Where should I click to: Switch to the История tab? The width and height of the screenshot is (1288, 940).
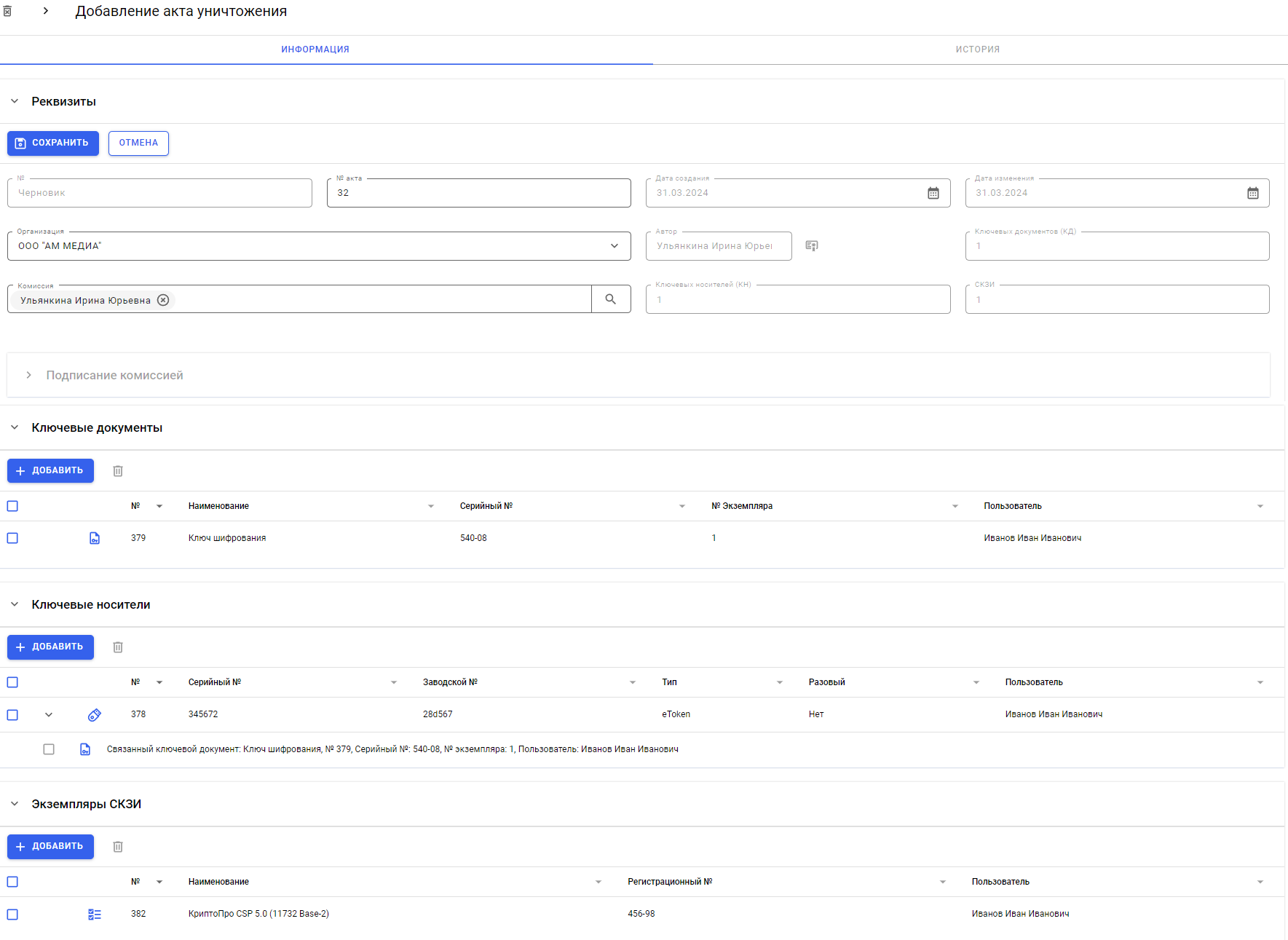point(977,50)
